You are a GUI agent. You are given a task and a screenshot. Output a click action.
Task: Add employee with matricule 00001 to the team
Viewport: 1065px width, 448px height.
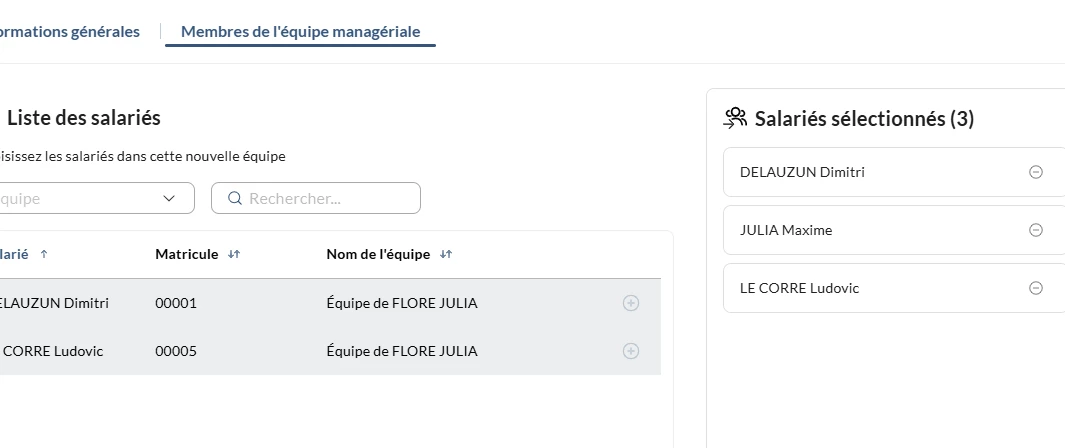[631, 303]
